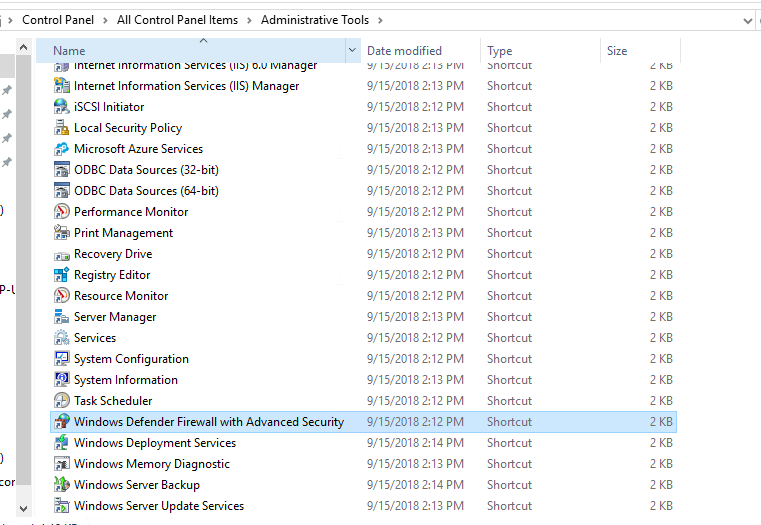Navigate to All Control Panel Items breadcrumb
The width and height of the screenshot is (761, 525).
click(x=177, y=20)
